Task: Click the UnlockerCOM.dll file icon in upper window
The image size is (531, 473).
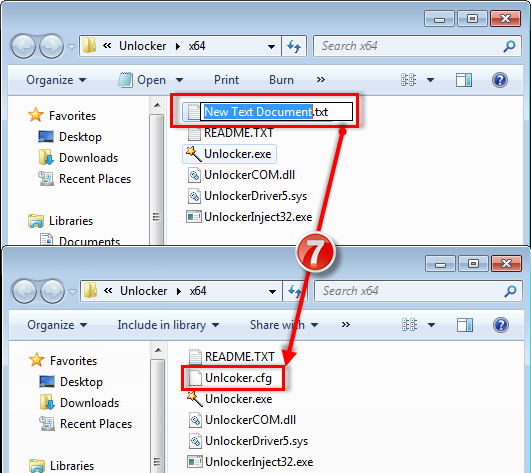Action: (194, 175)
